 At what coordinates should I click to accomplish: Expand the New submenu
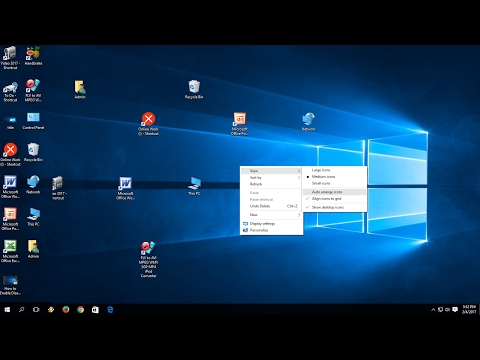[x=271, y=215]
